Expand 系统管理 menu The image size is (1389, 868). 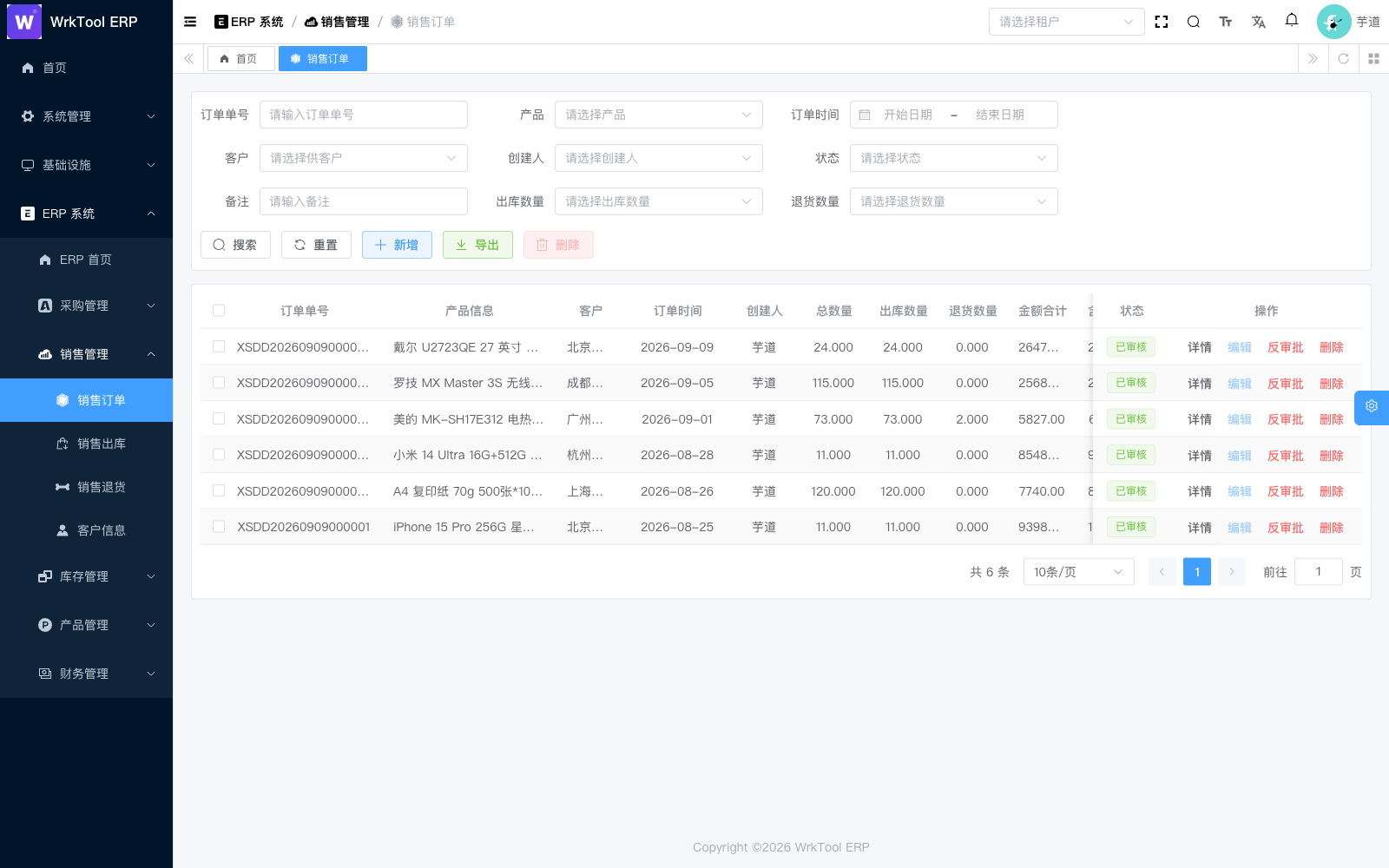coord(87,116)
